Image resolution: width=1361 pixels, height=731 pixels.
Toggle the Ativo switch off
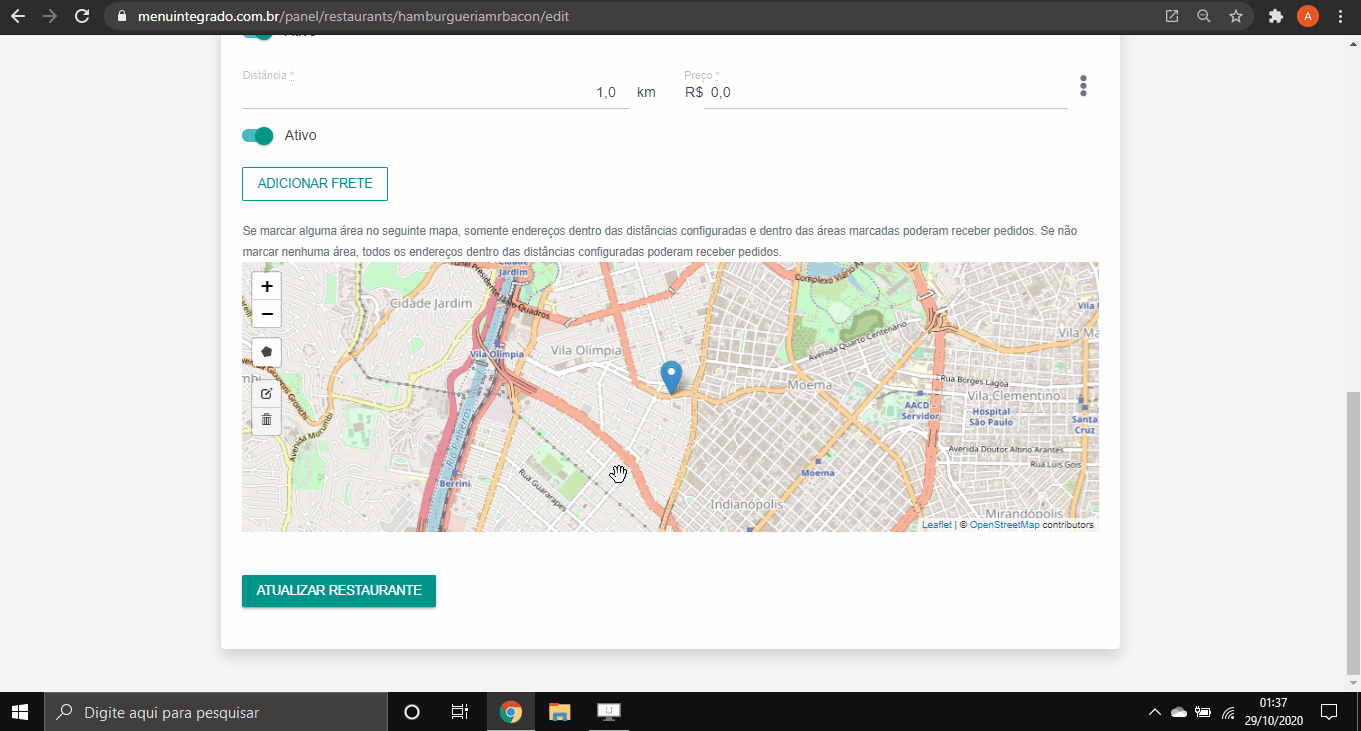coord(258,135)
